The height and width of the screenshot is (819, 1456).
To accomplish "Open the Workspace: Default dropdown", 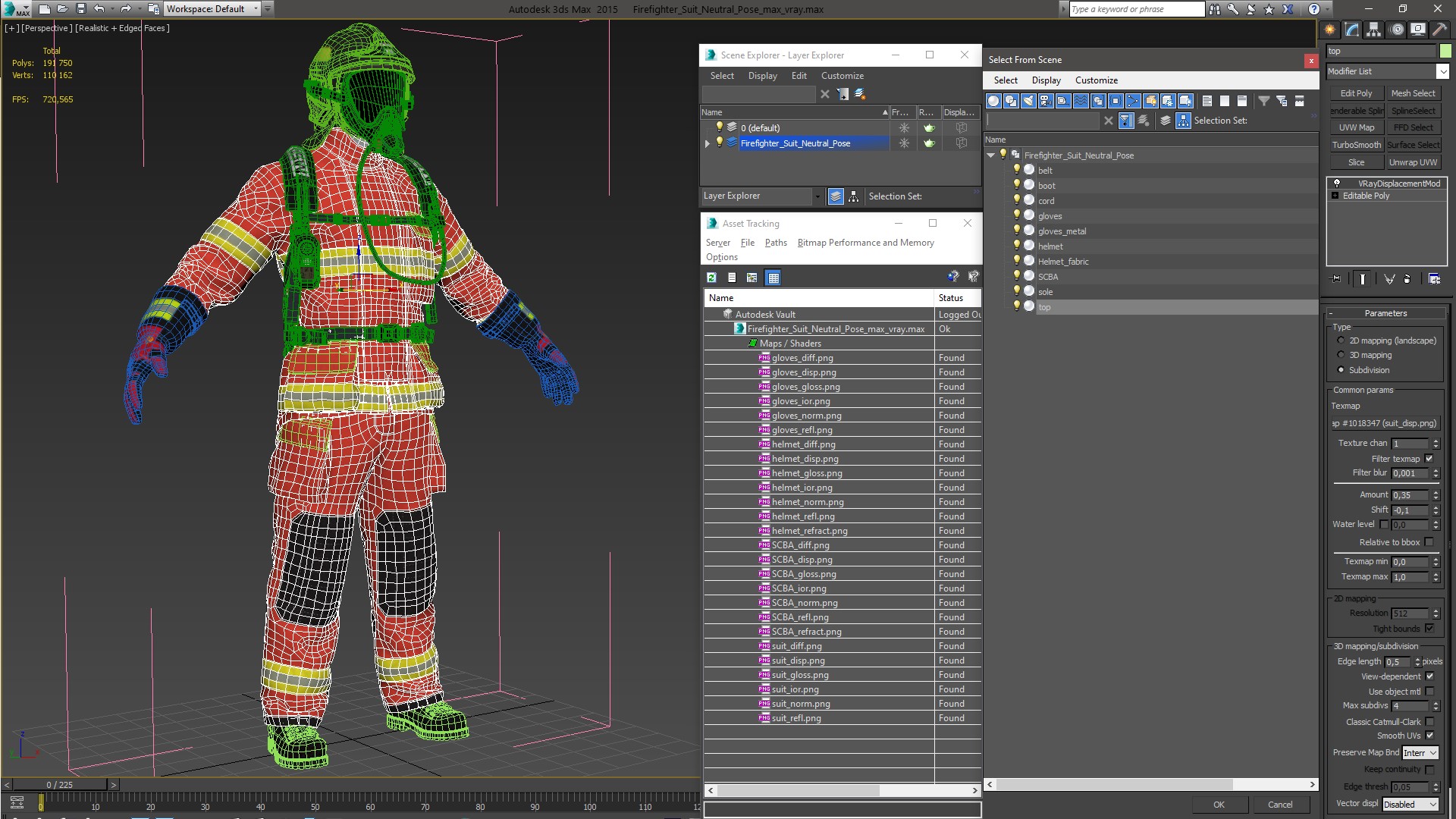I will (x=256, y=9).
